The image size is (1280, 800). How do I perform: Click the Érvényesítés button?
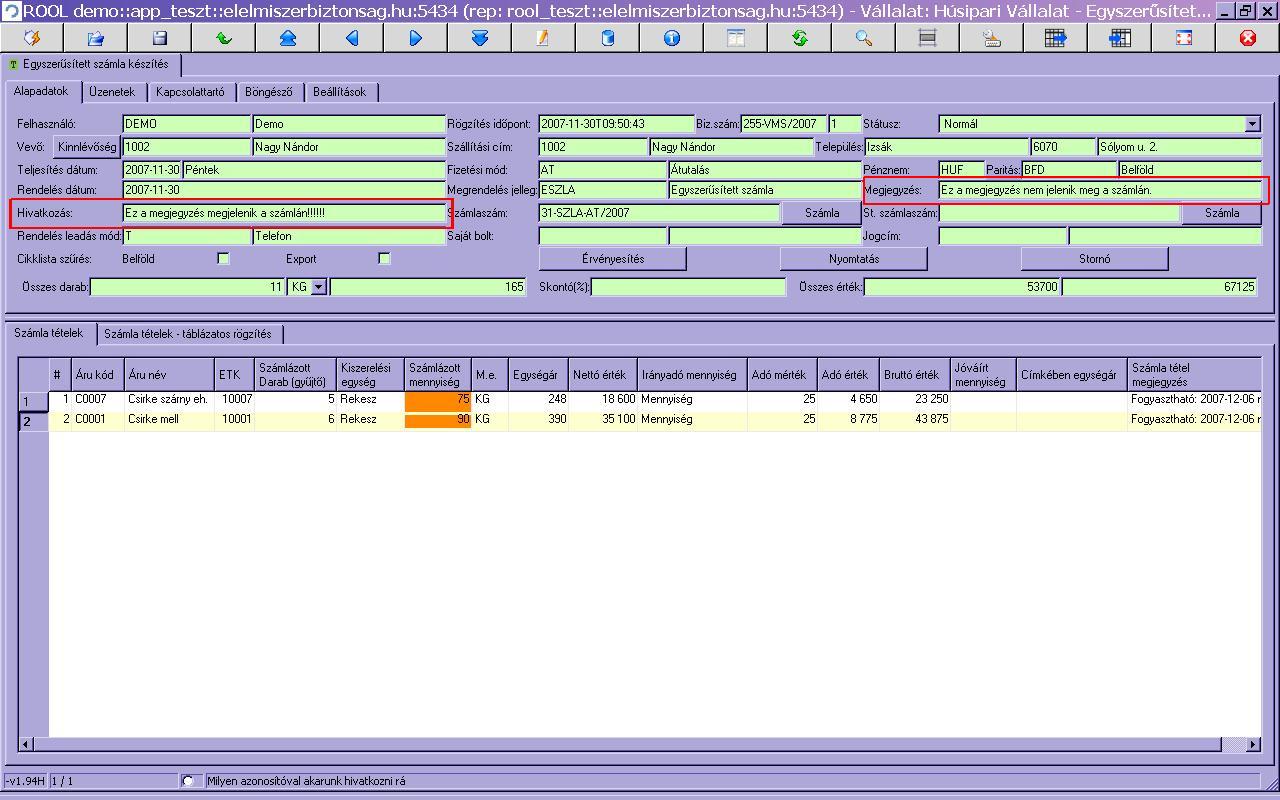pos(612,259)
